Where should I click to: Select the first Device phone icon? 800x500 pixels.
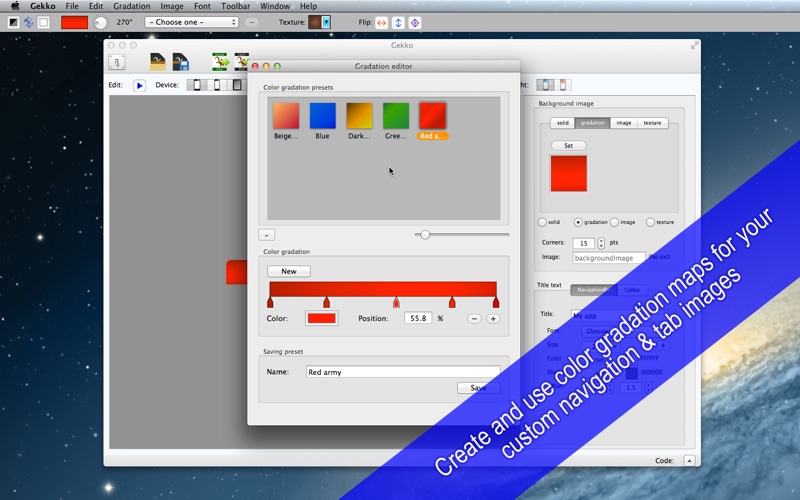click(197, 85)
